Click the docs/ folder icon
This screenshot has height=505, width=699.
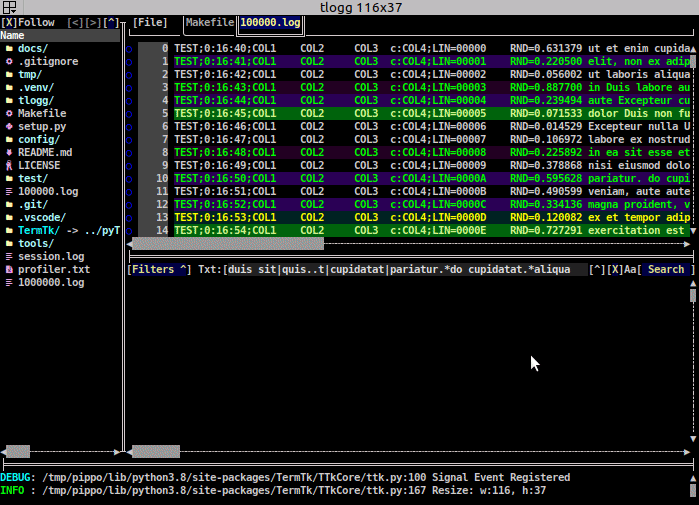click(x=9, y=49)
